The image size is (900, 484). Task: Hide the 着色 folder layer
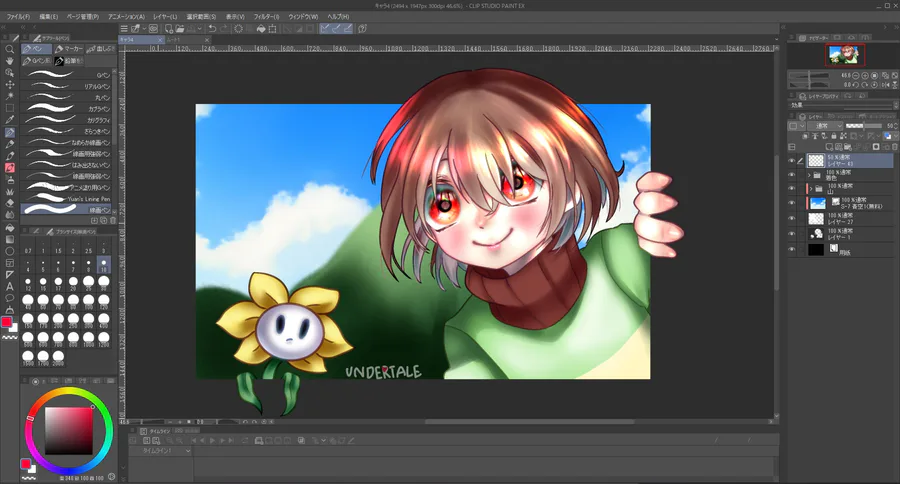coord(792,175)
